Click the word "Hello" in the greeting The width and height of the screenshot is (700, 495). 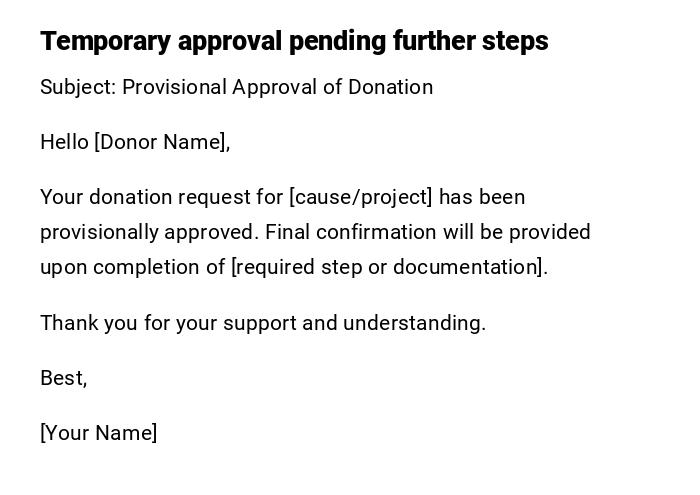64,142
